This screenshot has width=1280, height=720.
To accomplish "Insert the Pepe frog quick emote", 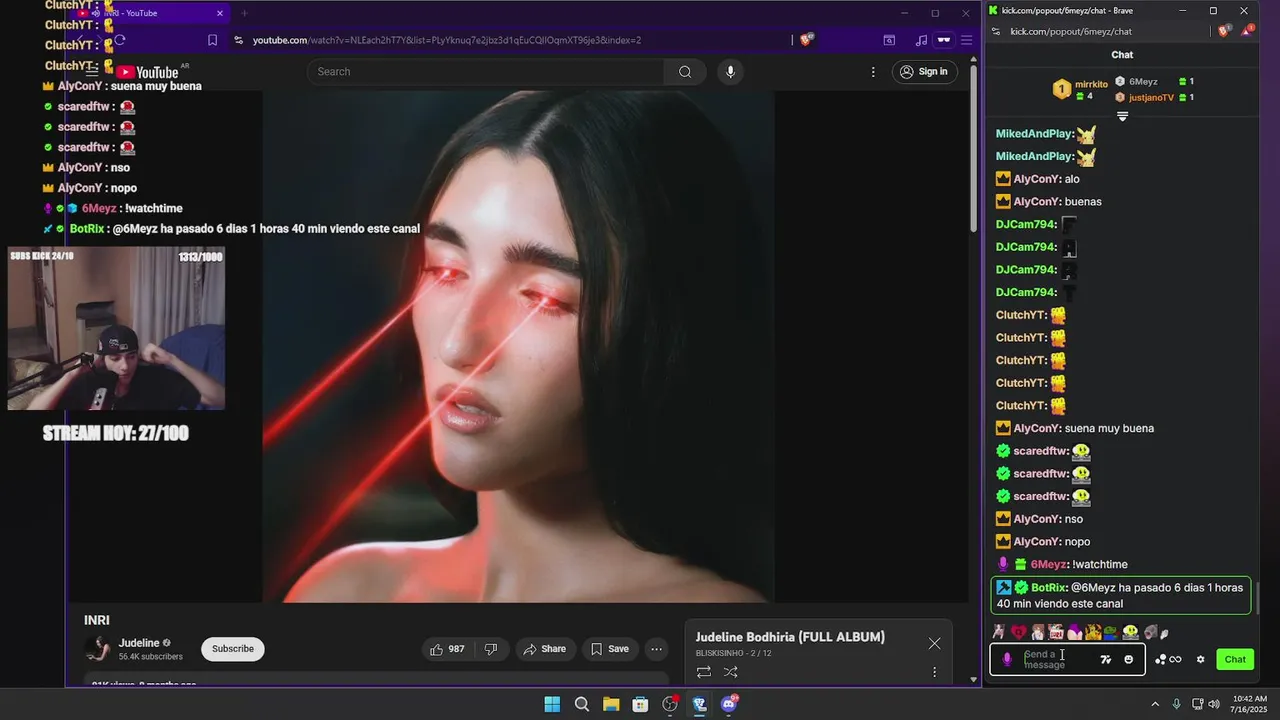I will click(x=1110, y=632).
